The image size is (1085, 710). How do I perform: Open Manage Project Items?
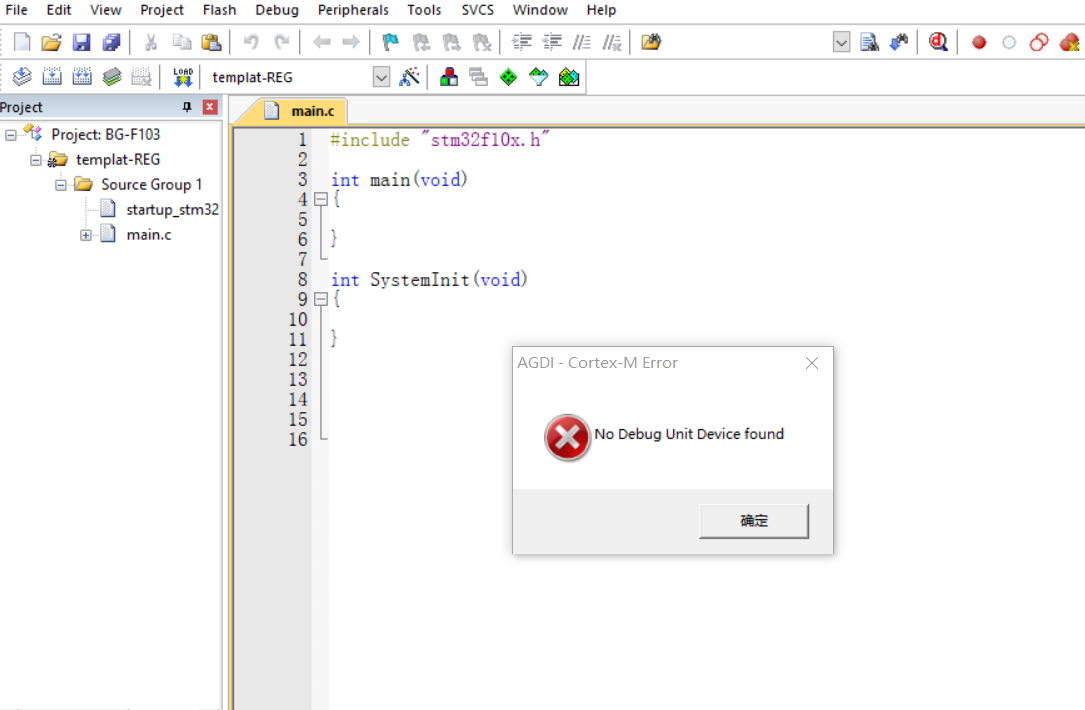pyautogui.click(x=478, y=76)
